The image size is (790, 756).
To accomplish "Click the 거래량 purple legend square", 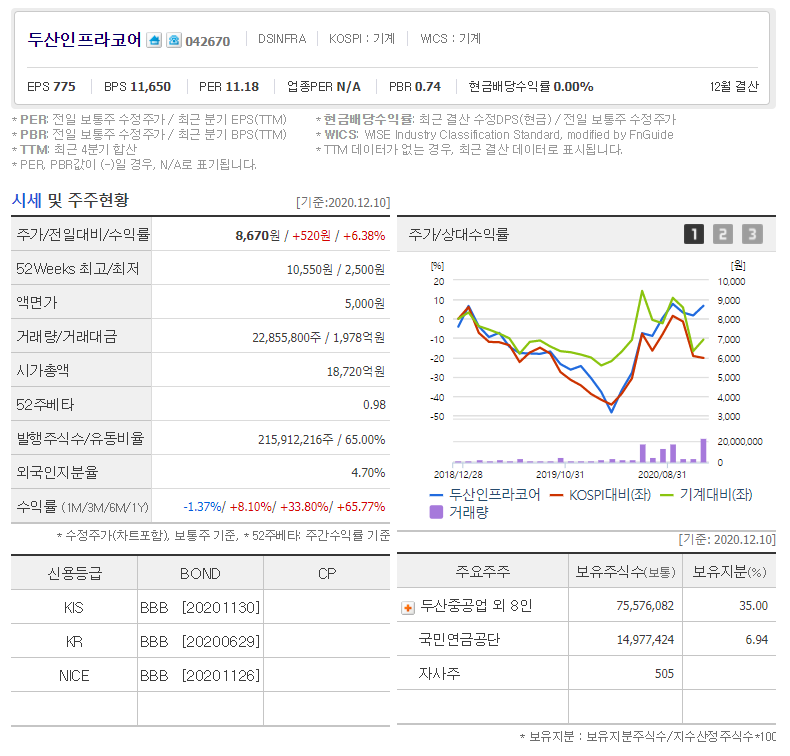I will (x=436, y=512).
